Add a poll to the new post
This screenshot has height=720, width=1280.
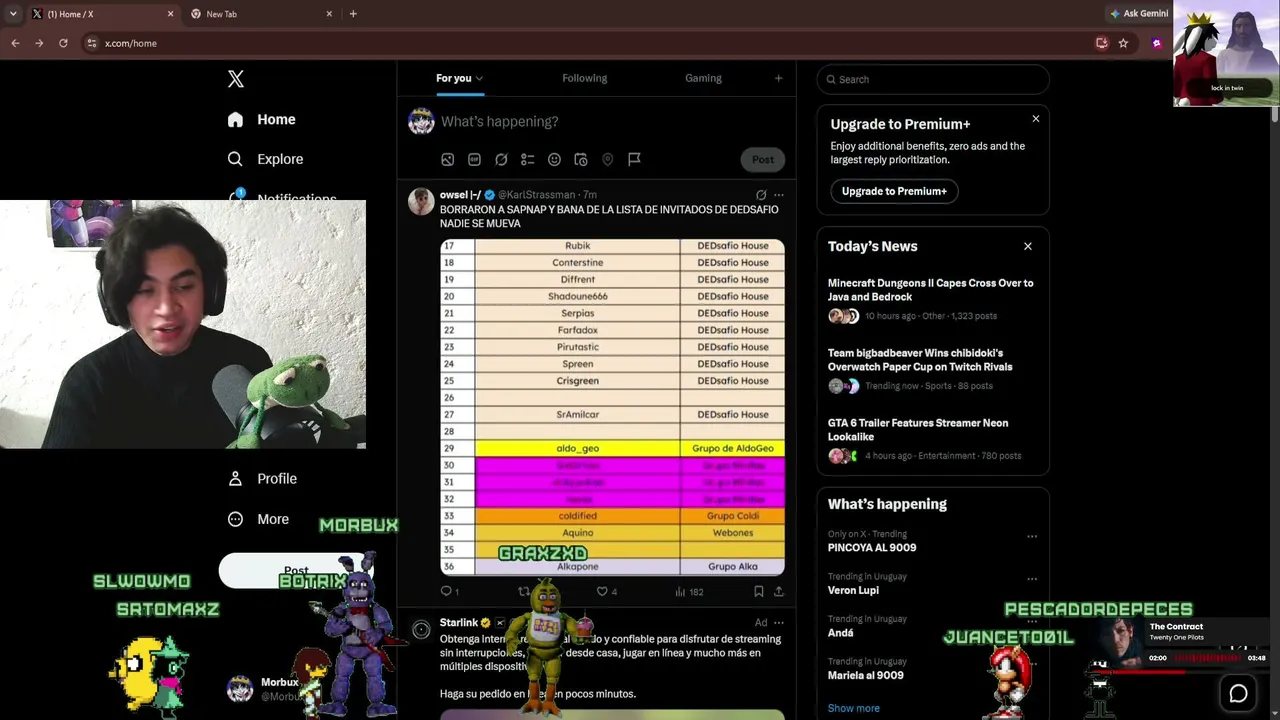coord(527,159)
